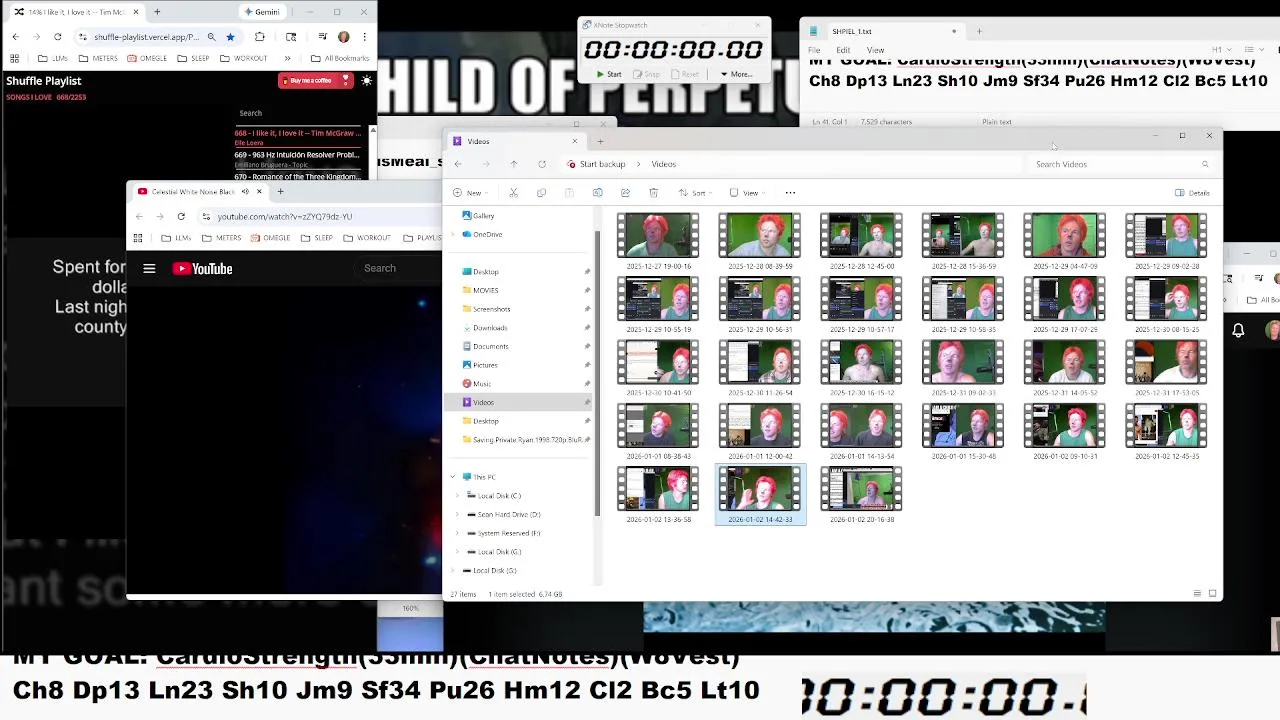Click the Delete trash icon in File Explorer
This screenshot has height=720, width=1280.
[653, 193]
